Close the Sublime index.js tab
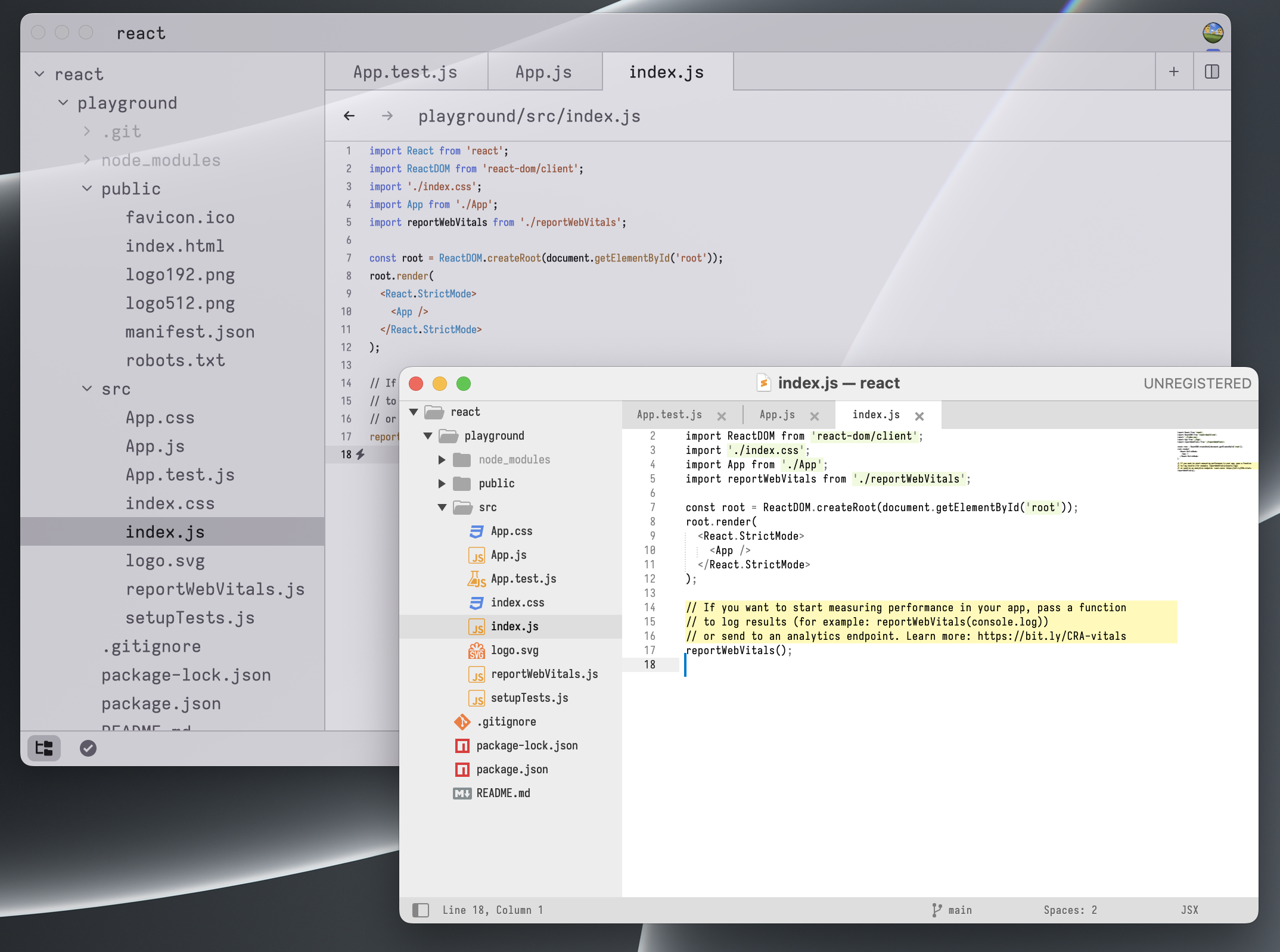Image resolution: width=1280 pixels, height=952 pixels. 919,416
